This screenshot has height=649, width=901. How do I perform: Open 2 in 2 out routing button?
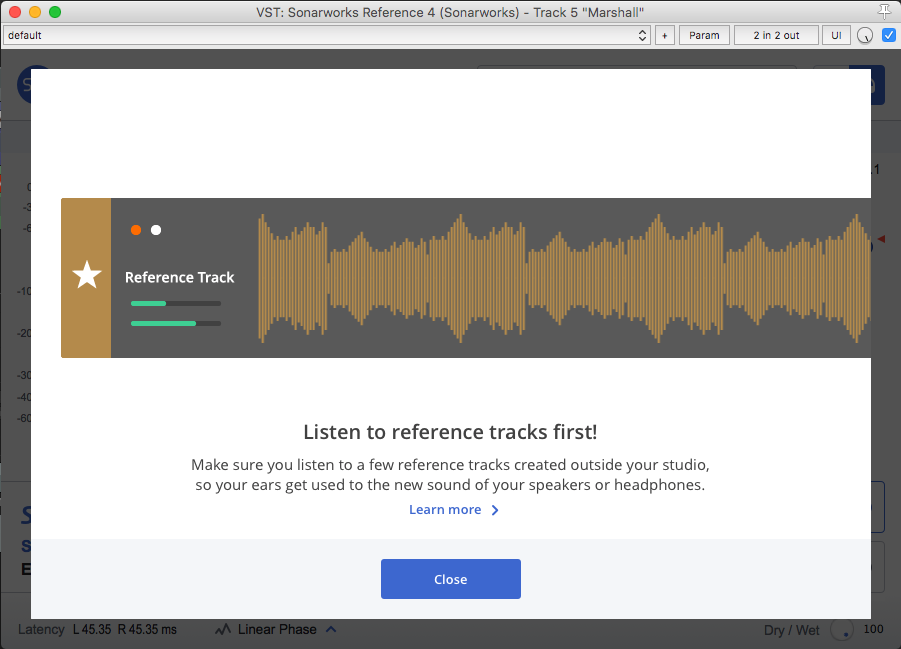[776, 35]
